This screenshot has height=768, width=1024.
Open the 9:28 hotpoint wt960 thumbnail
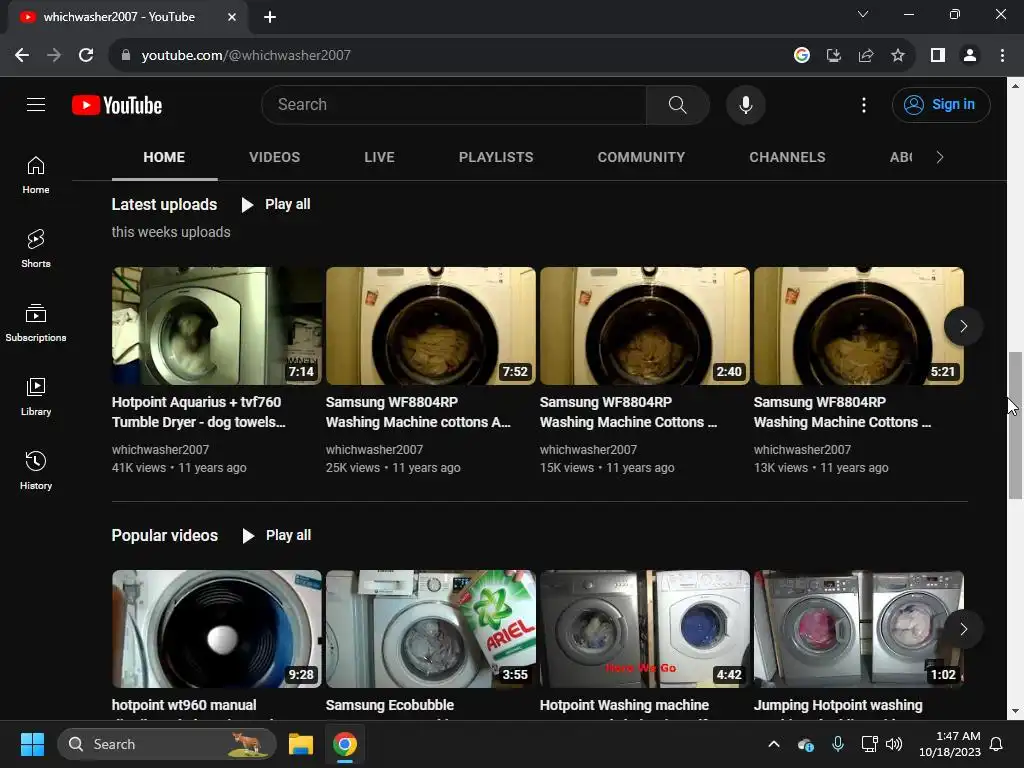(x=216, y=629)
